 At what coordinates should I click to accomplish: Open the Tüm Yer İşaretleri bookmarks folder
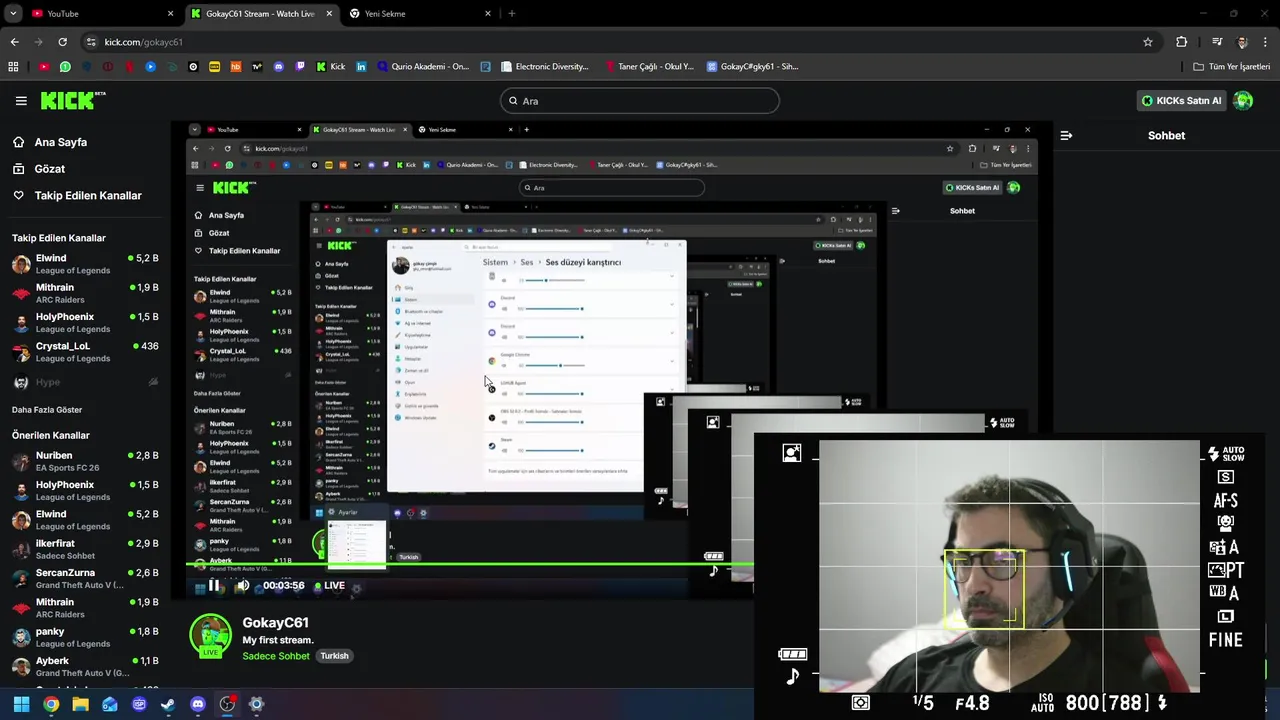pos(1232,67)
